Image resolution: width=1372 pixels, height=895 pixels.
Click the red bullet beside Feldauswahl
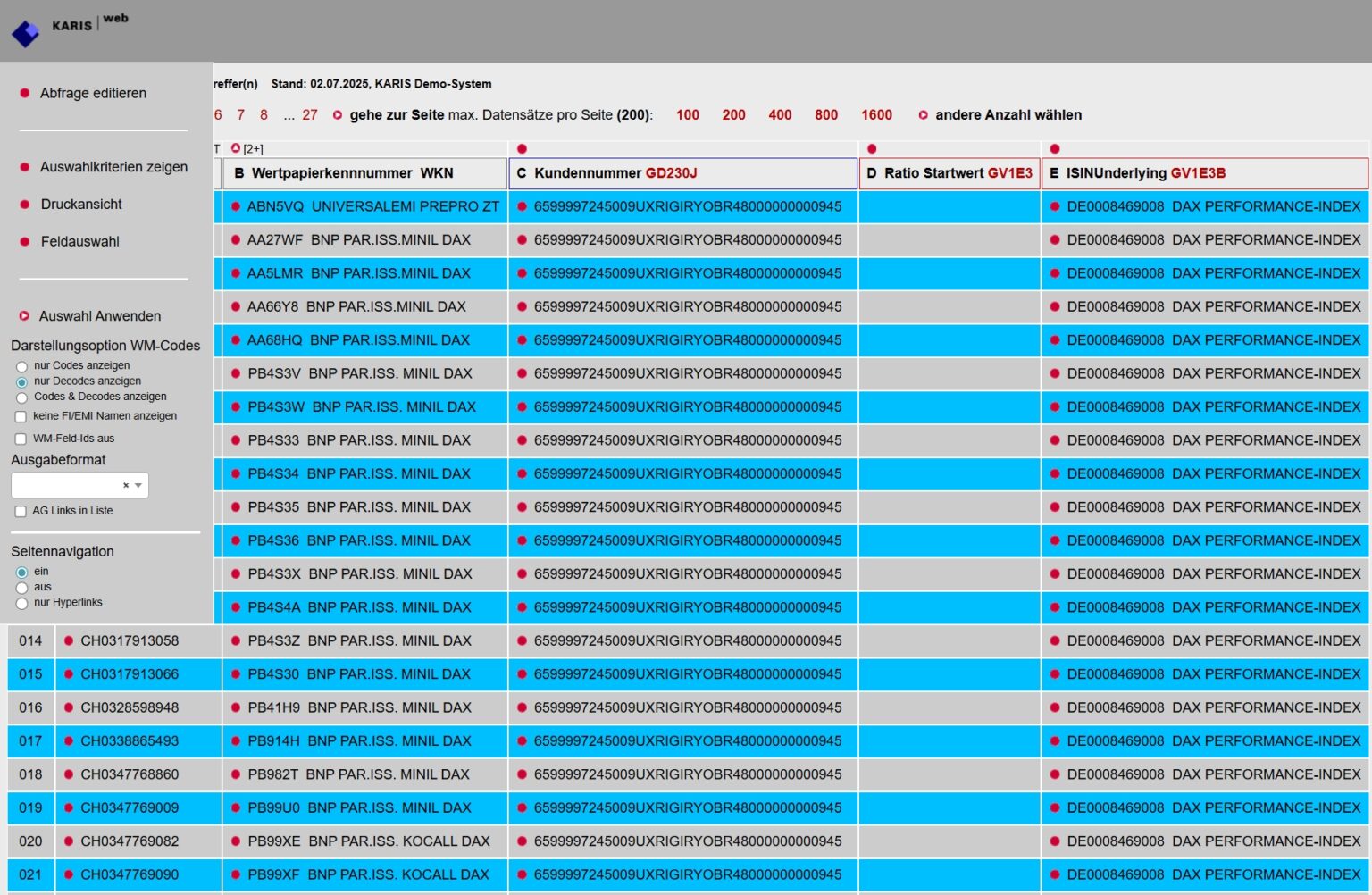25,242
